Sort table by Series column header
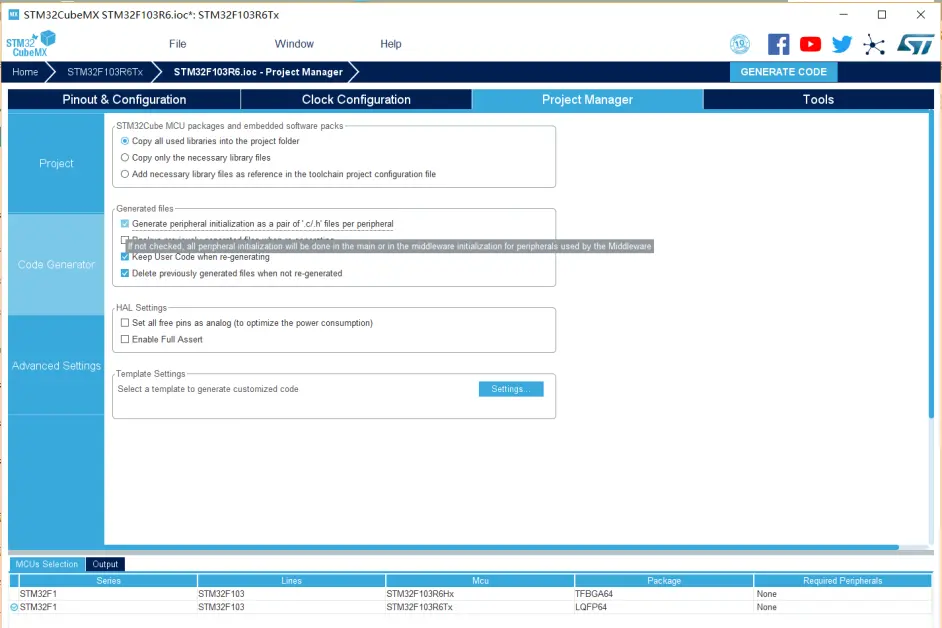The height and width of the screenshot is (628, 942). [108, 581]
